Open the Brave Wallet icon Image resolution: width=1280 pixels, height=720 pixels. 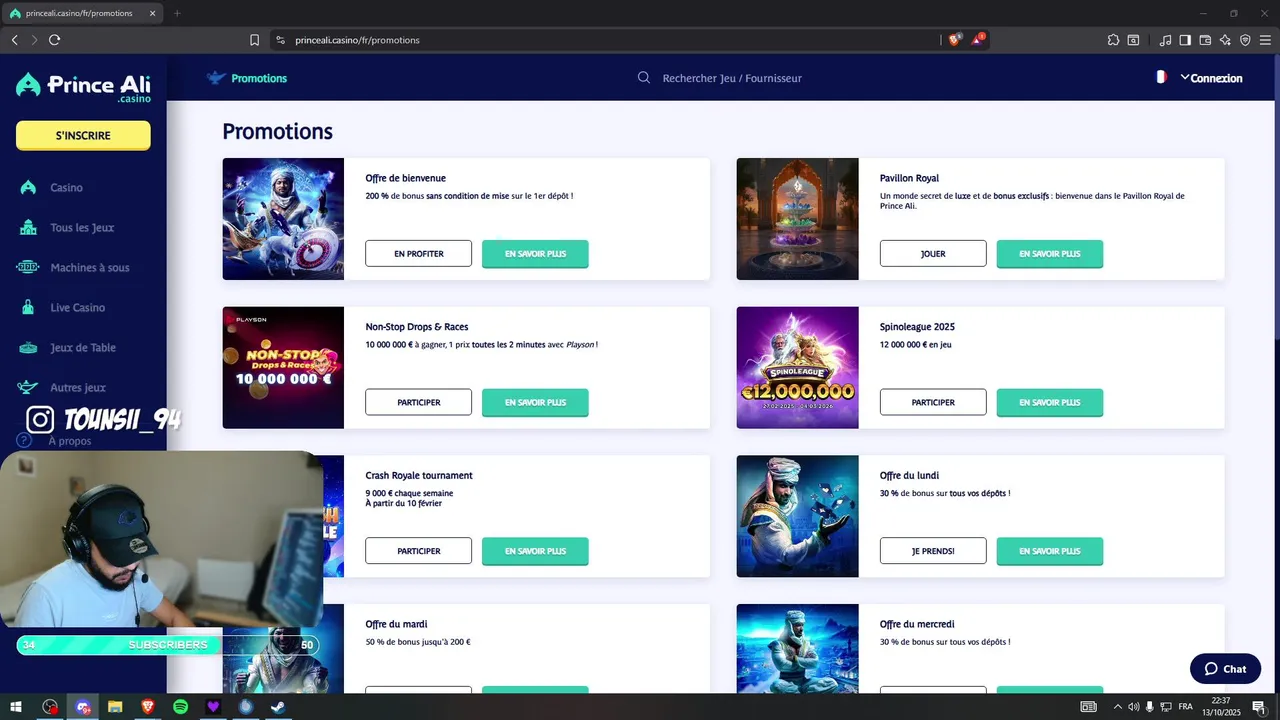(x=1205, y=40)
